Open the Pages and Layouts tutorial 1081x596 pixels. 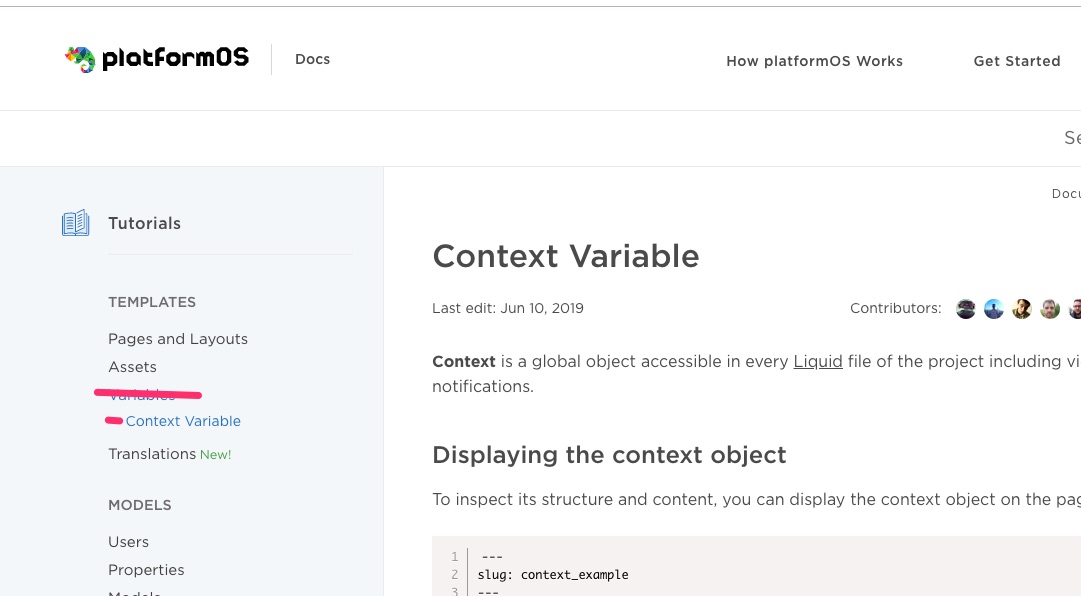[x=178, y=339]
